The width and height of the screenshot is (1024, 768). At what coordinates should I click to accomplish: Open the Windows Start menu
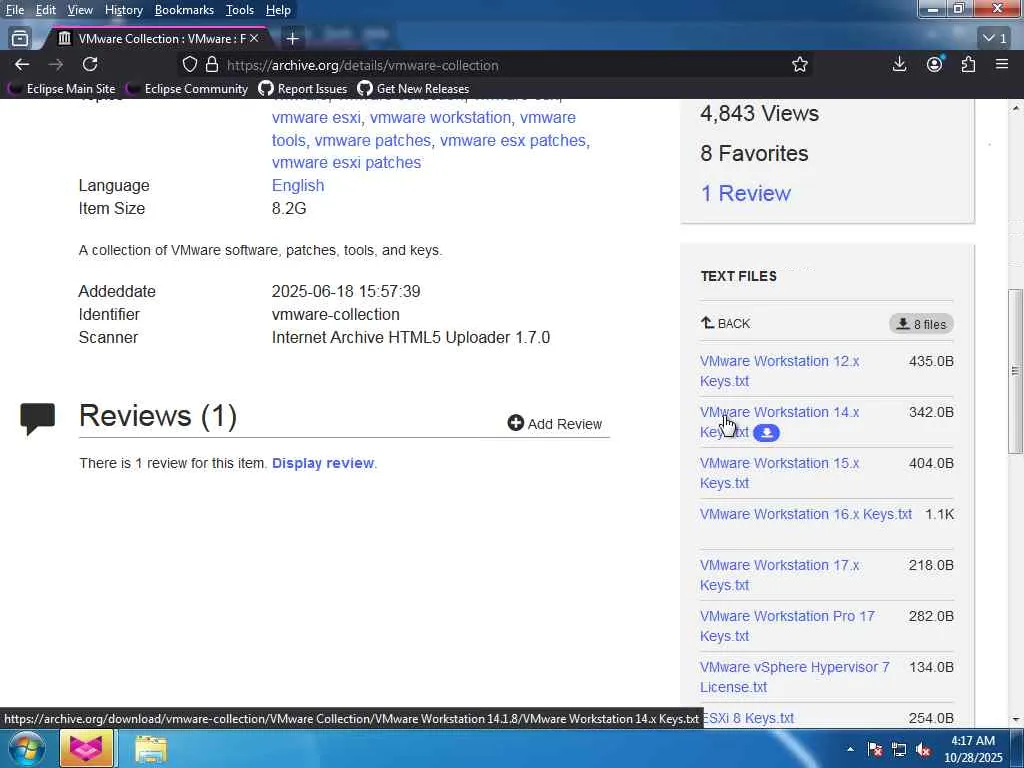pos(26,749)
